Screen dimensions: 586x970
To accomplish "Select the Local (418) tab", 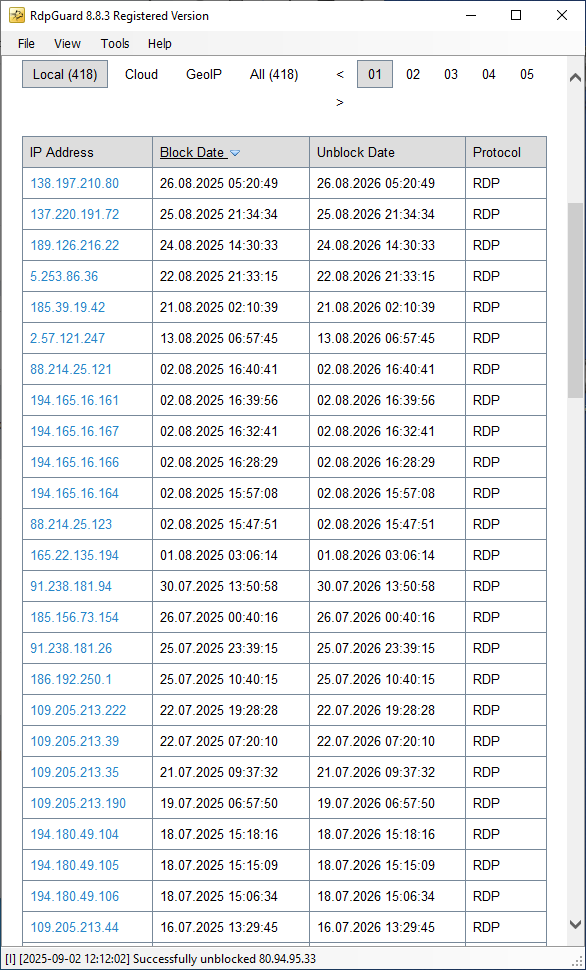I will [x=65, y=74].
